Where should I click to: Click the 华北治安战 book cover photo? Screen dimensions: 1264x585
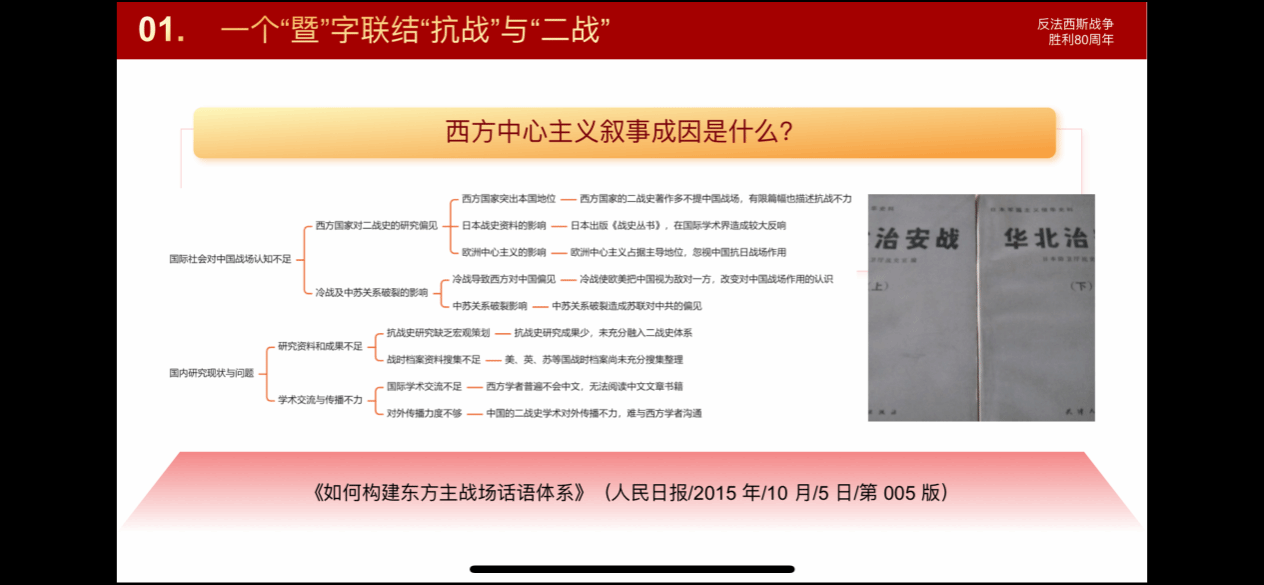pos(981,307)
